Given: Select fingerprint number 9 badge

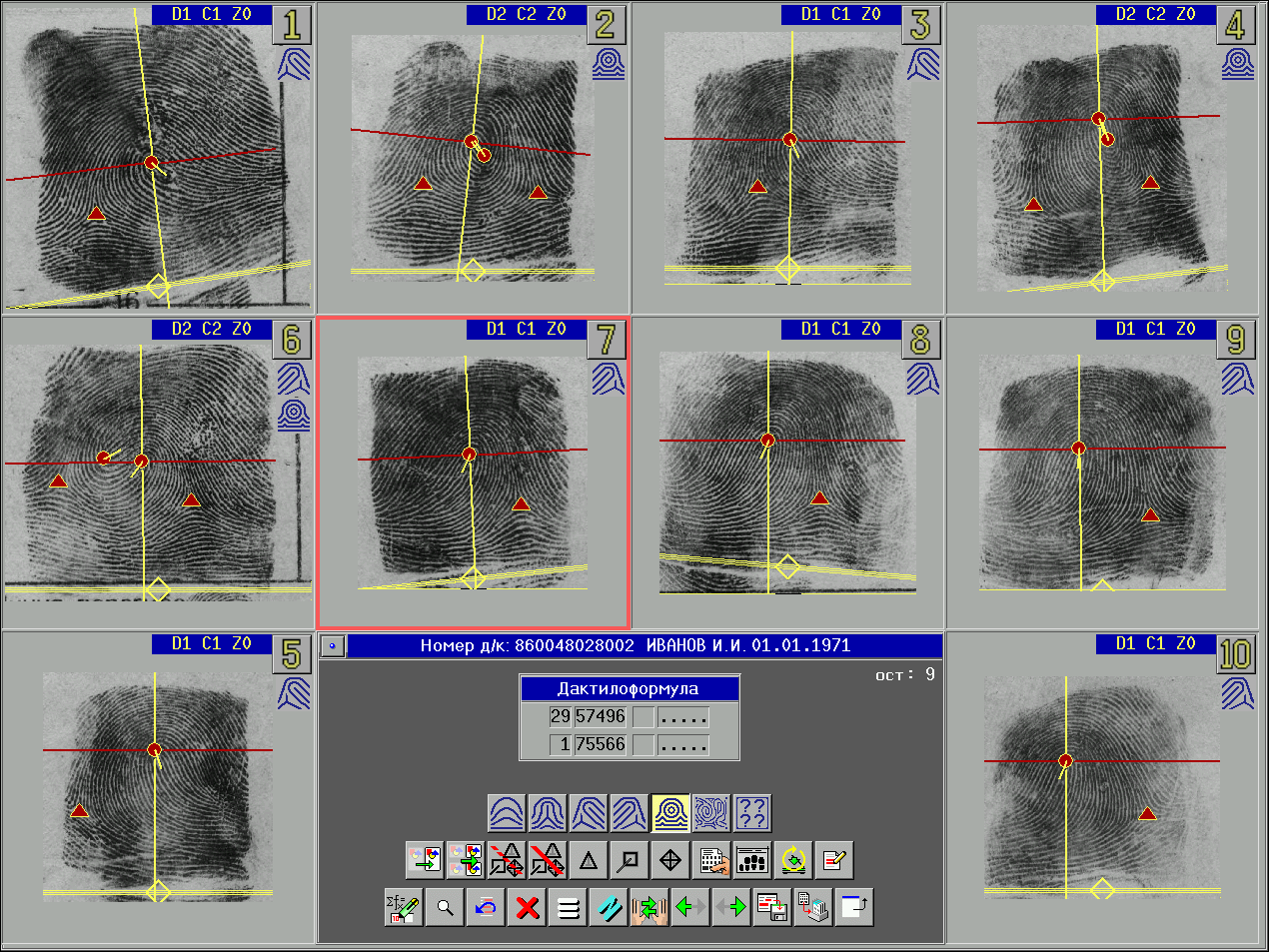Looking at the screenshot, I should coord(1236,340).
